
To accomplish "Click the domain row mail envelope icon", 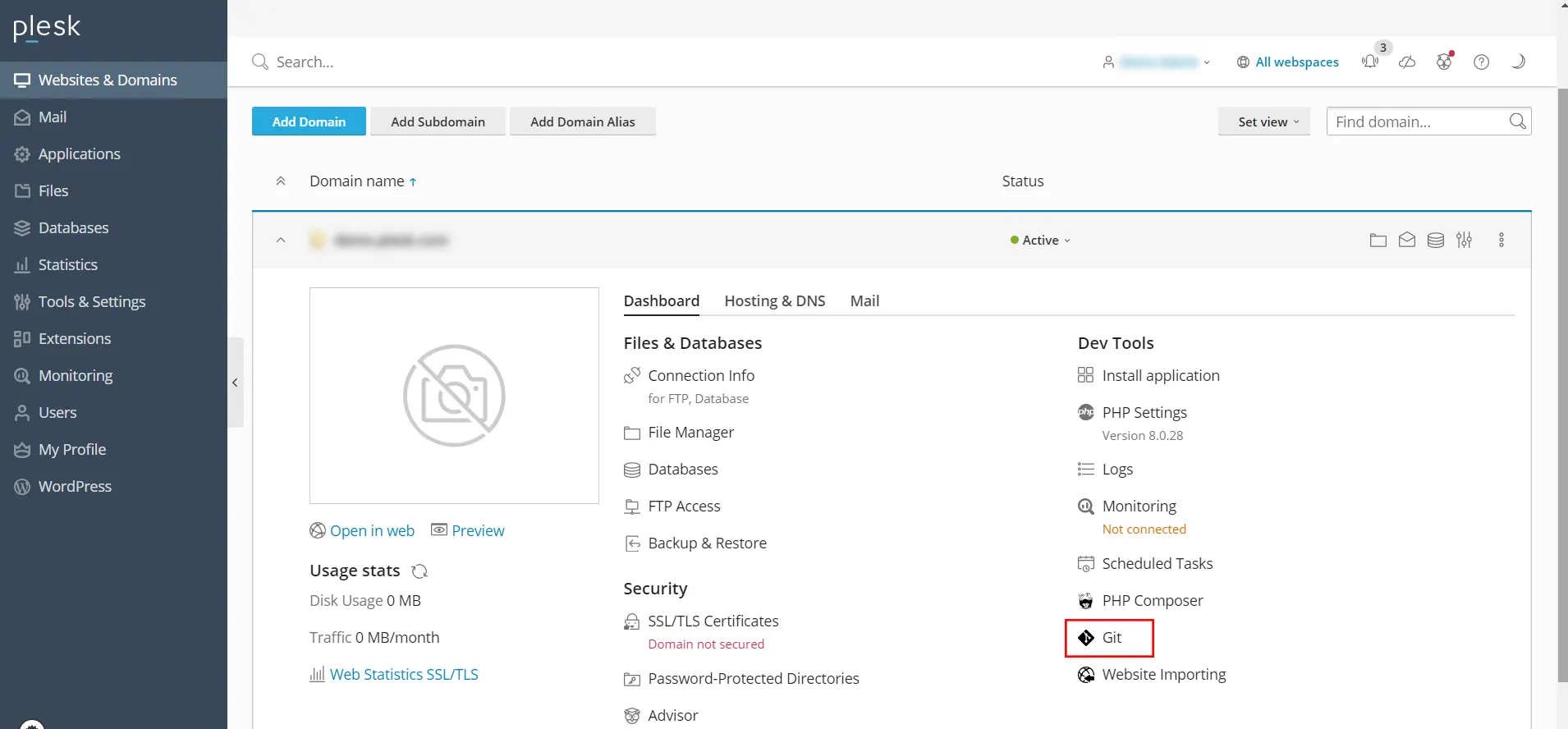I will pyautogui.click(x=1407, y=240).
